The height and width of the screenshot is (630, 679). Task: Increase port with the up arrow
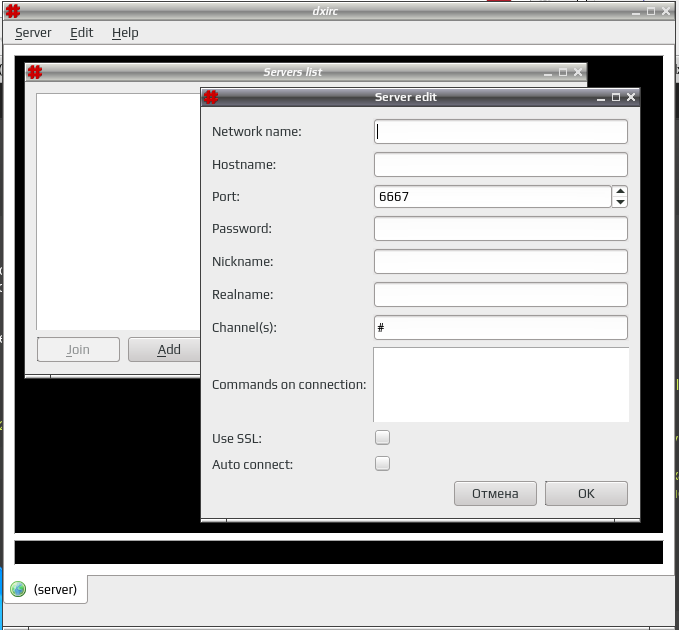click(620, 191)
